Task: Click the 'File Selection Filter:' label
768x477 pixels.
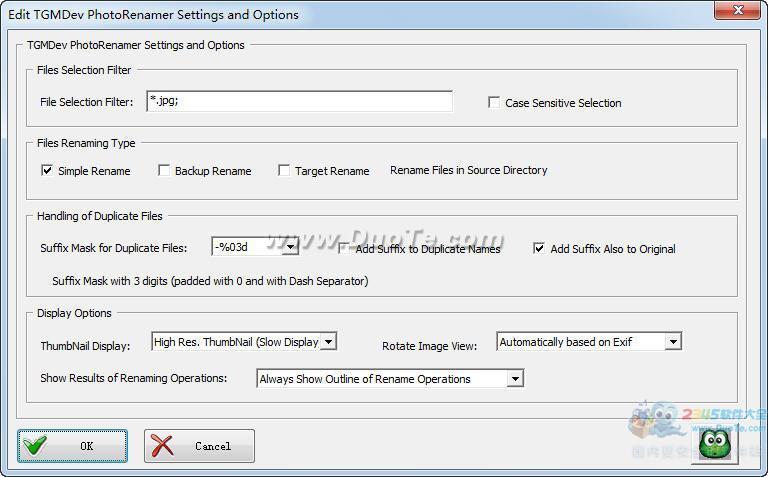Action: tap(87, 102)
